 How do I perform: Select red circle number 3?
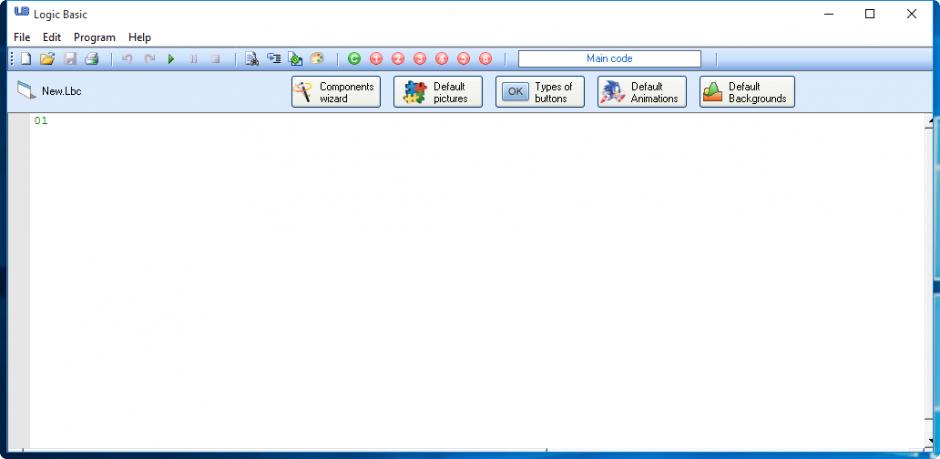pyautogui.click(x=420, y=59)
